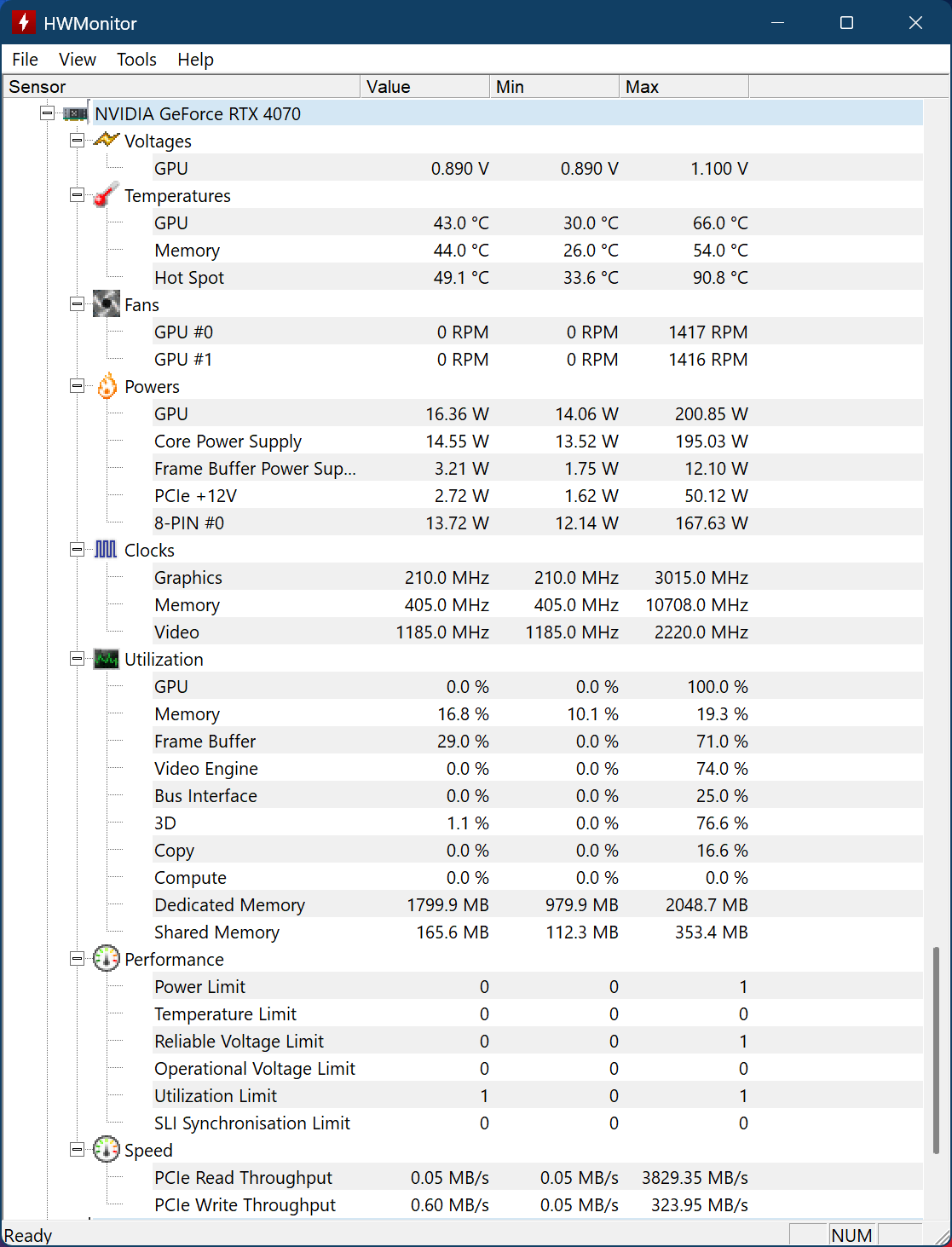Screen dimensions: 952x1247
Task: Select the Hot Spot temperature row
Action: click(189, 278)
